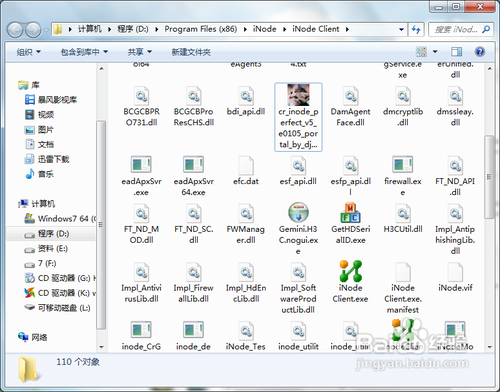Toggle the preview pane button
500x392 pixels.
pos(456,52)
